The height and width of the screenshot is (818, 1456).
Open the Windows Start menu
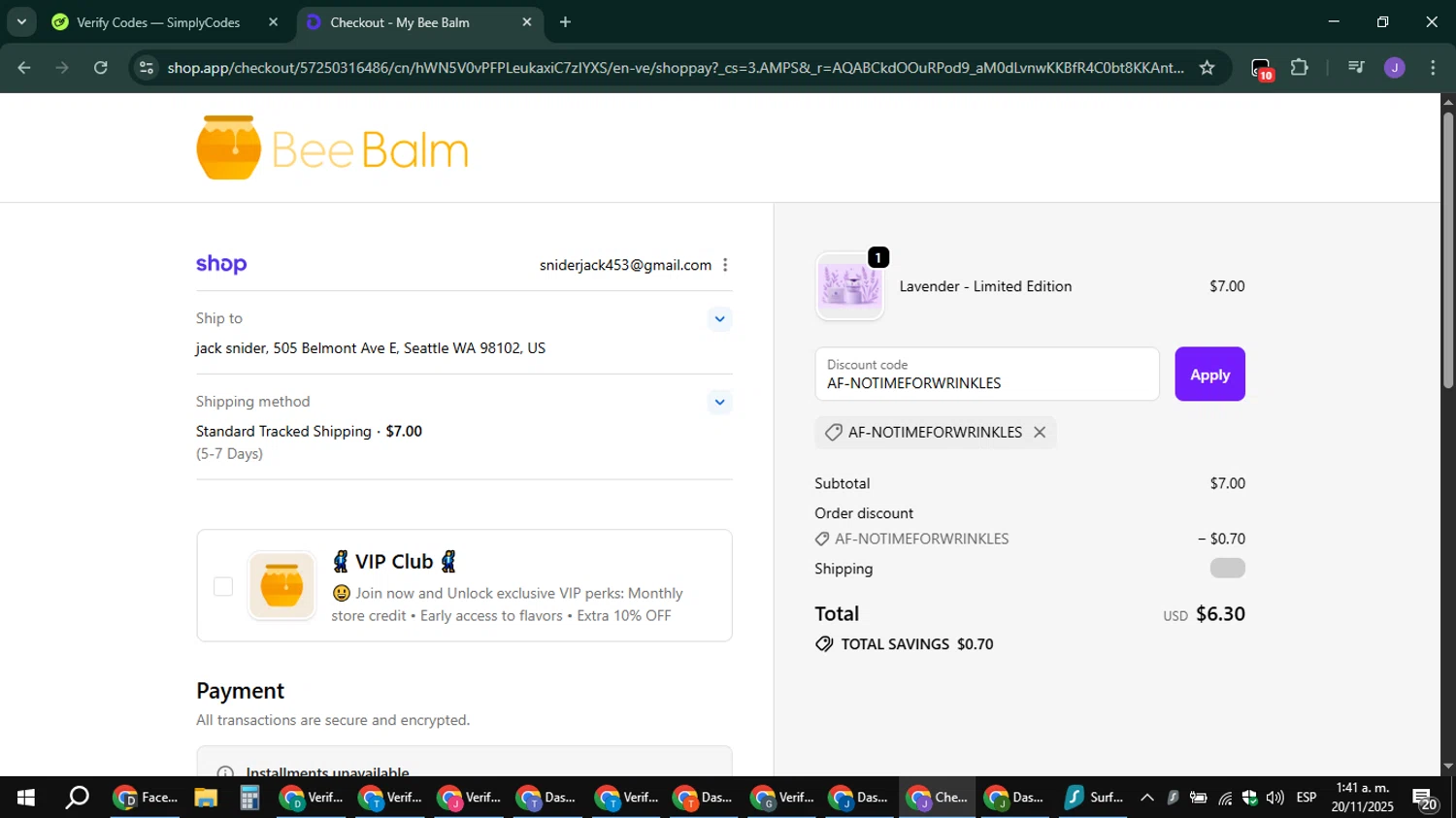25,798
